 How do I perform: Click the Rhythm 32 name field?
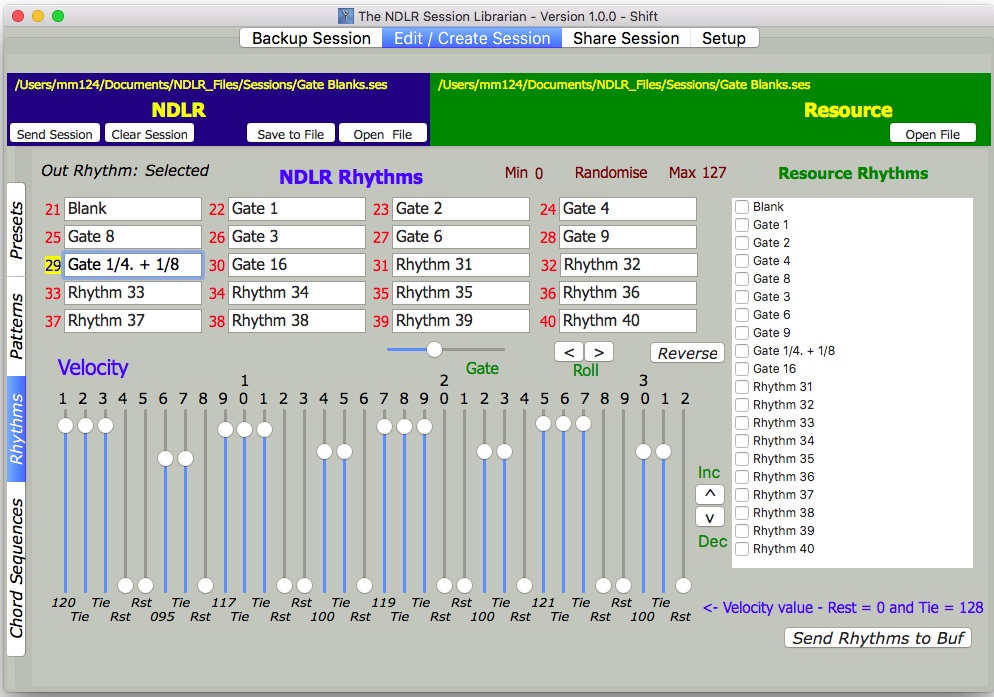(x=628, y=264)
